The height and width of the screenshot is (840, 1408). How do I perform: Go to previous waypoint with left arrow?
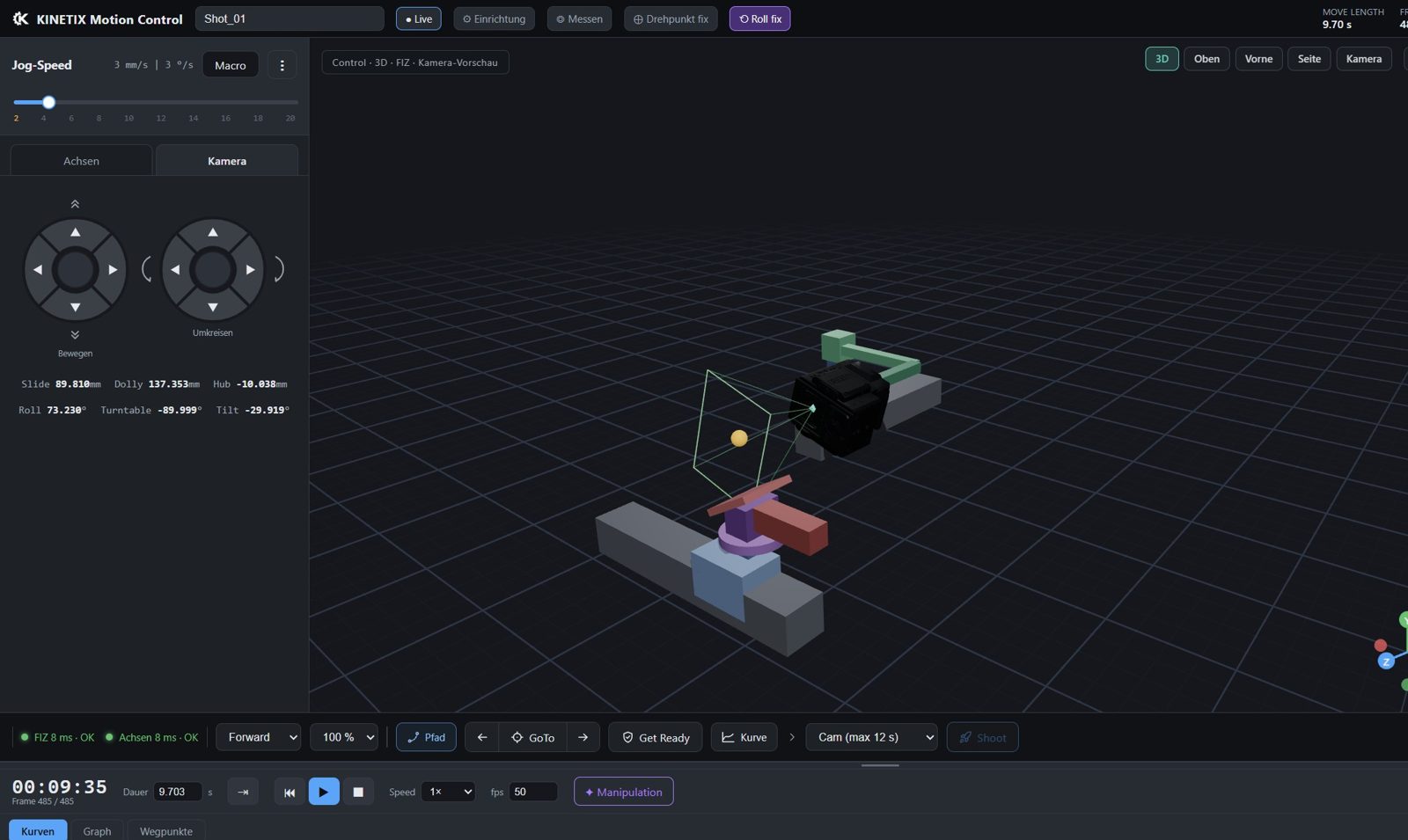[x=482, y=737]
